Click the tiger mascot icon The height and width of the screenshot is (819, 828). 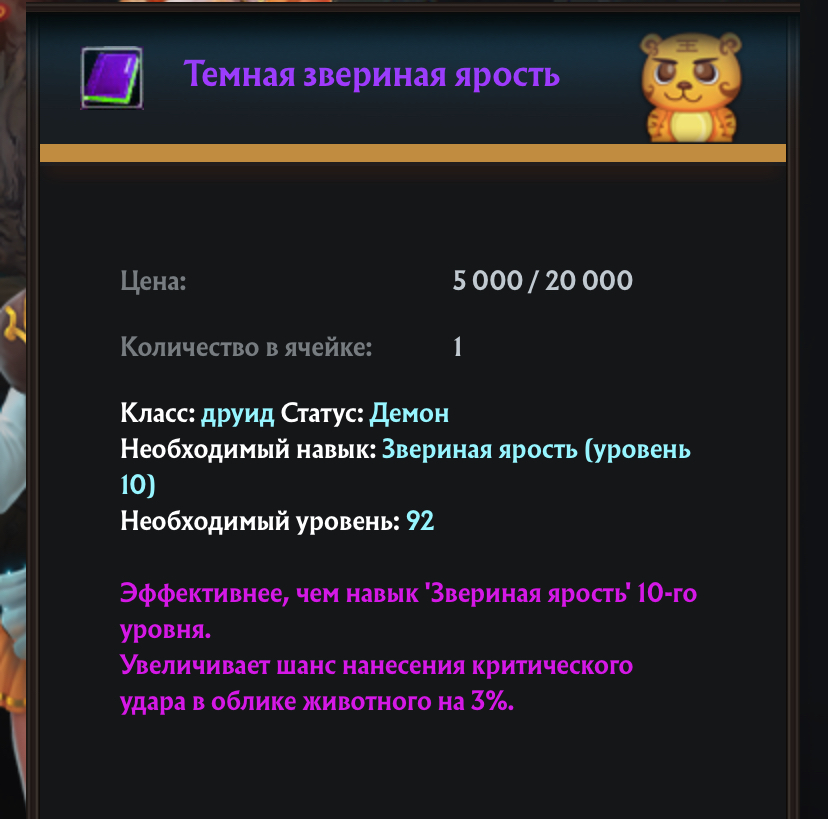point(691,88)
